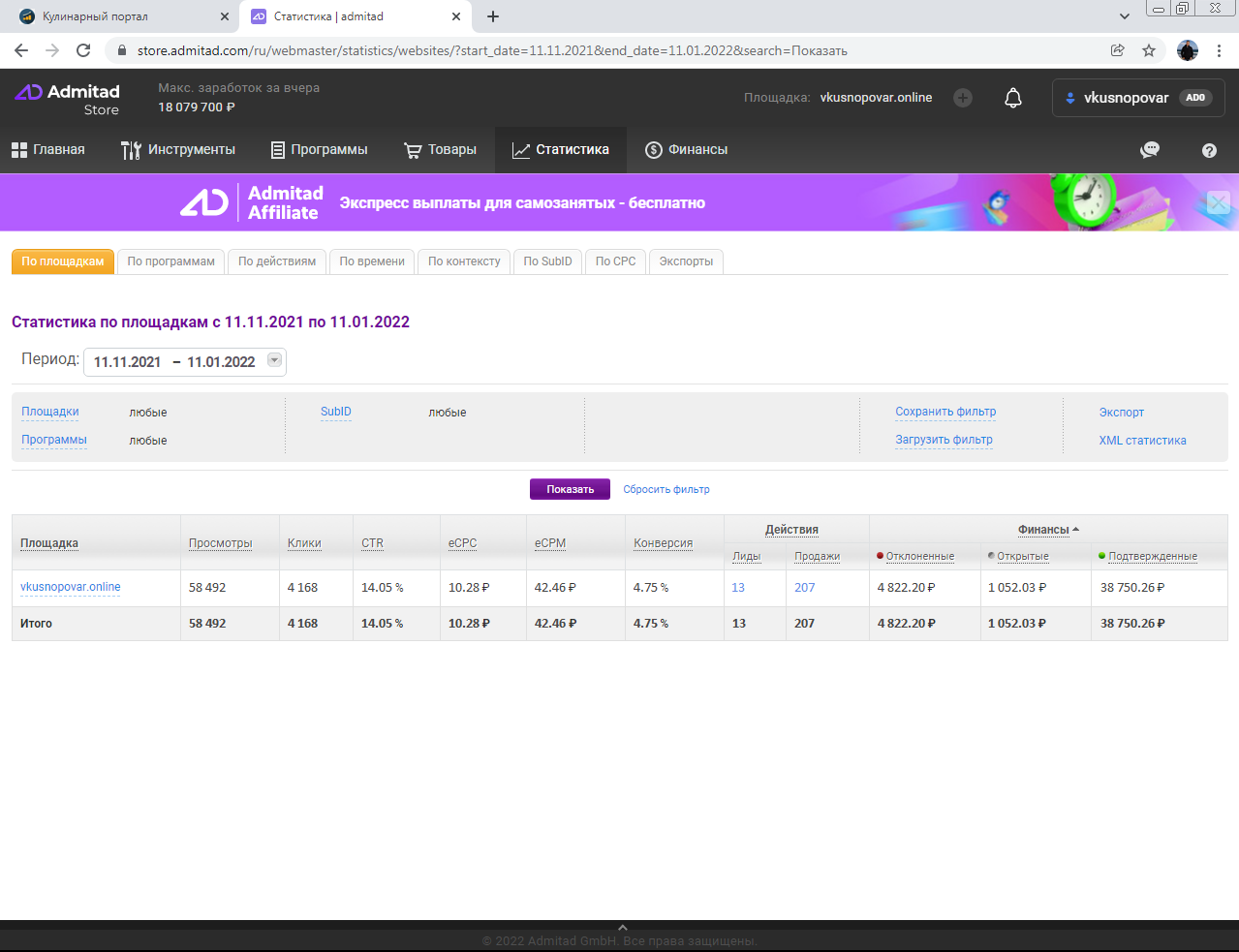Screen dimensions: 1239x952
Task: Open Финансы menu item
Action: coord(687,150)
